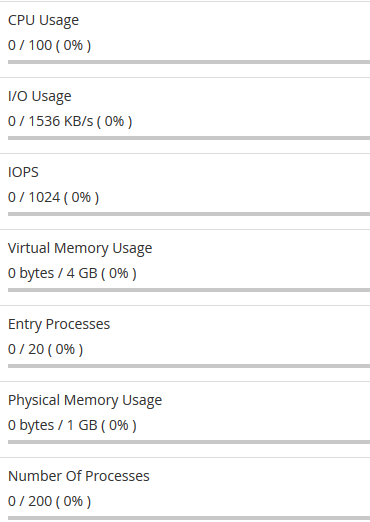Click the IOPS label
The image size is (370, 522).
pos(23,172)
